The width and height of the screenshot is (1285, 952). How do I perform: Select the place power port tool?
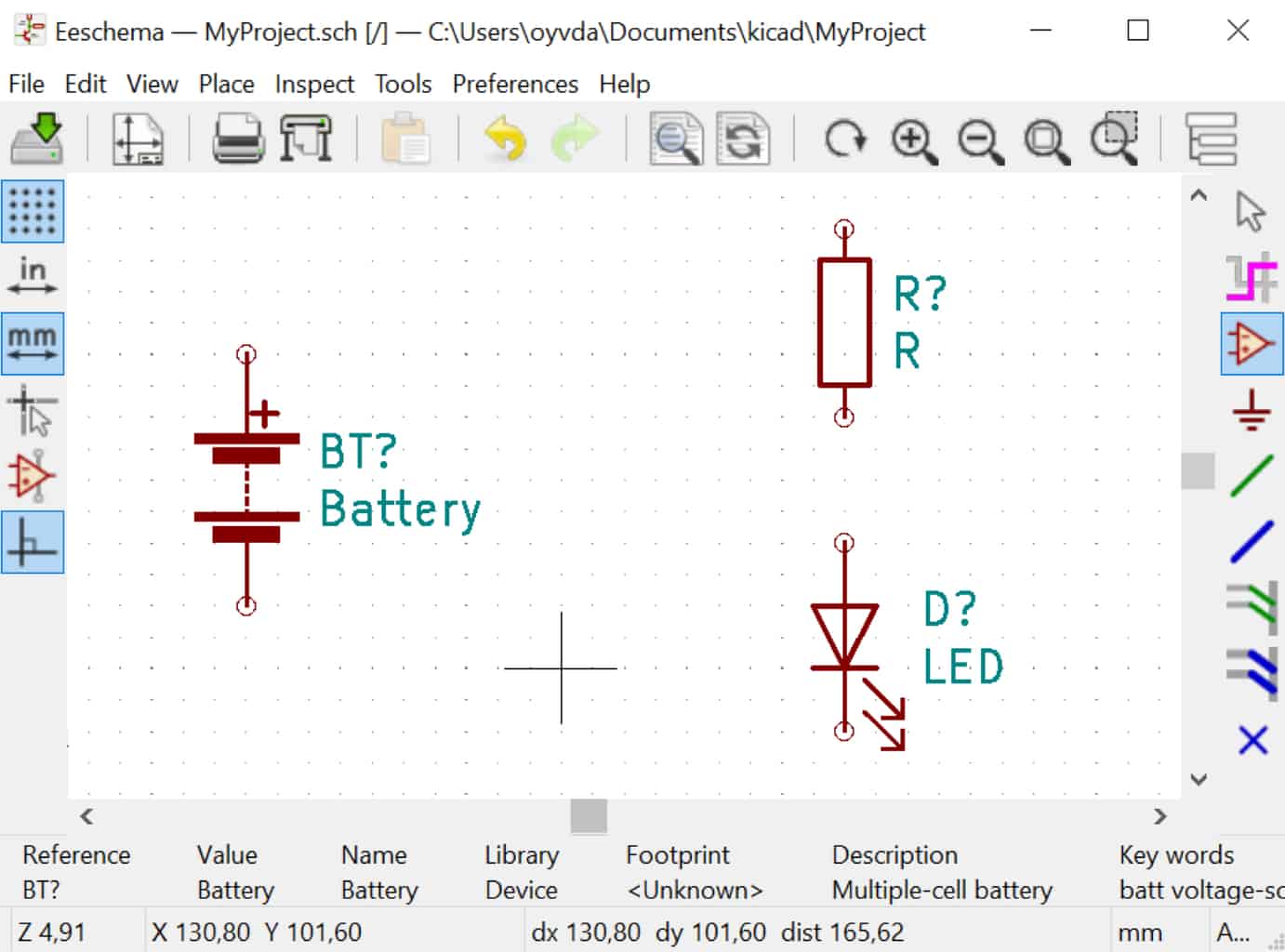pyautogui.click(x=1252, y=409)
